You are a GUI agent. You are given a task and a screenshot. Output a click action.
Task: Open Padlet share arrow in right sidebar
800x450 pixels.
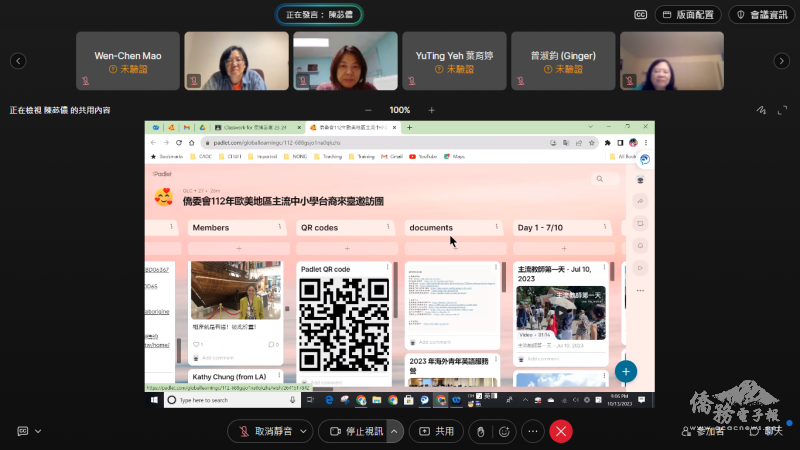[x=640, y=201]
